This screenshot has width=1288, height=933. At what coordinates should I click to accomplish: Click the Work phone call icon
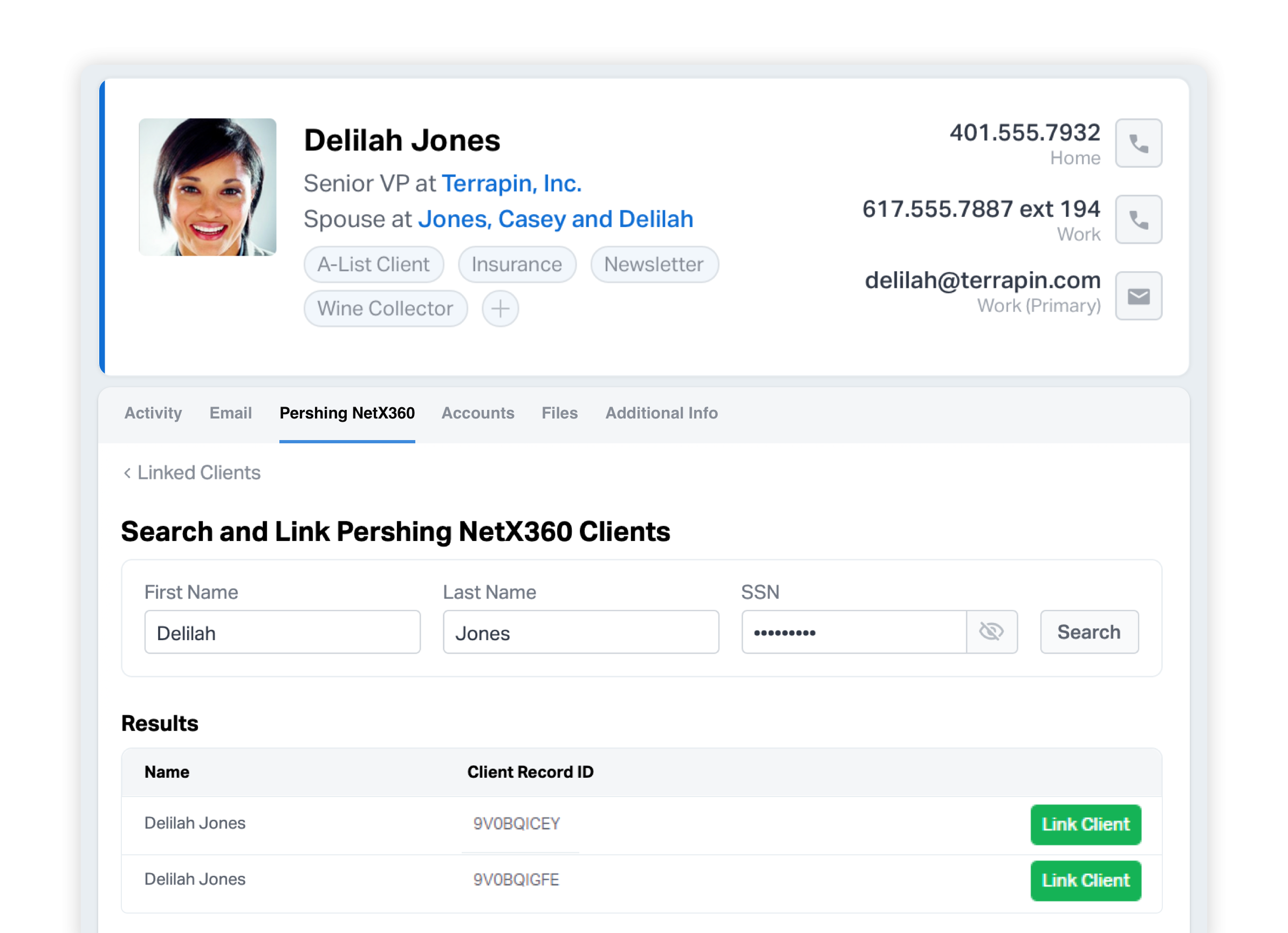pyautogui.click(x=1138, y=219)
